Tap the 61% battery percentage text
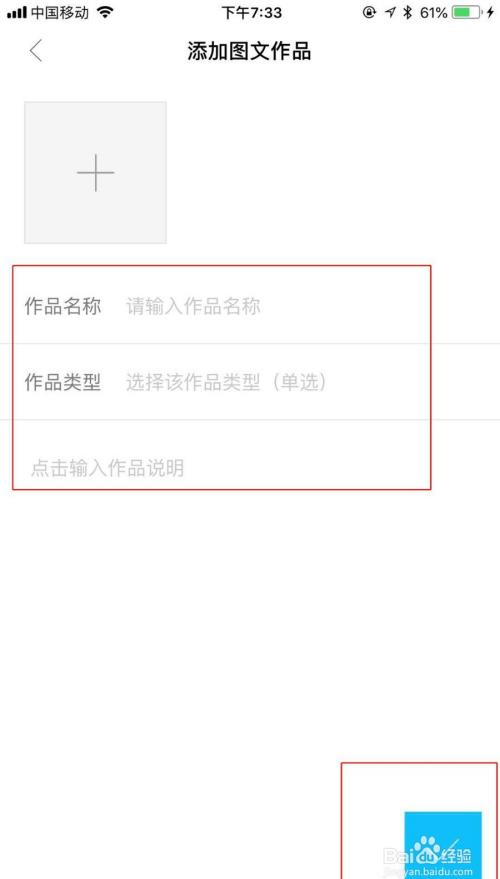Screen dimensions: 500x879 (x=433, y=12)
